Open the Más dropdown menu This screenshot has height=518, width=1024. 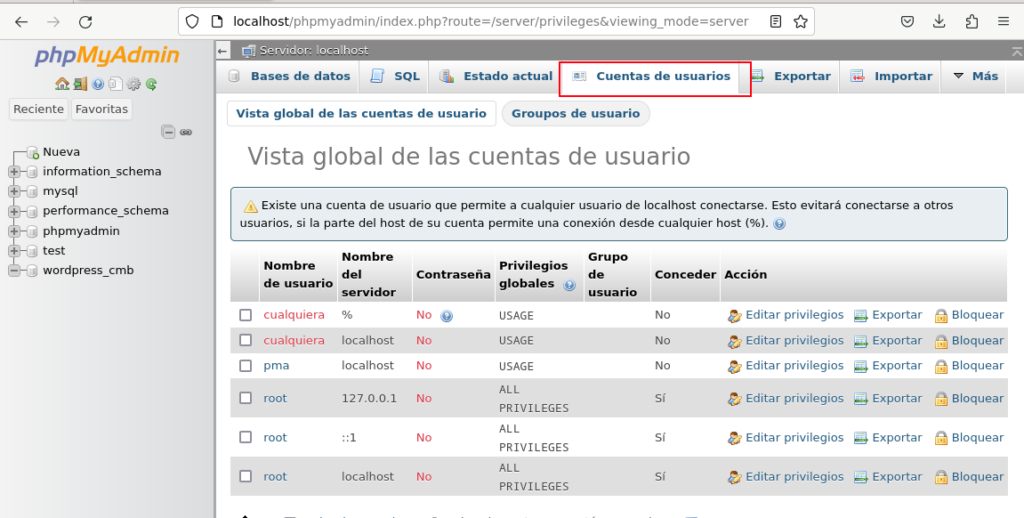coord(975,76)
